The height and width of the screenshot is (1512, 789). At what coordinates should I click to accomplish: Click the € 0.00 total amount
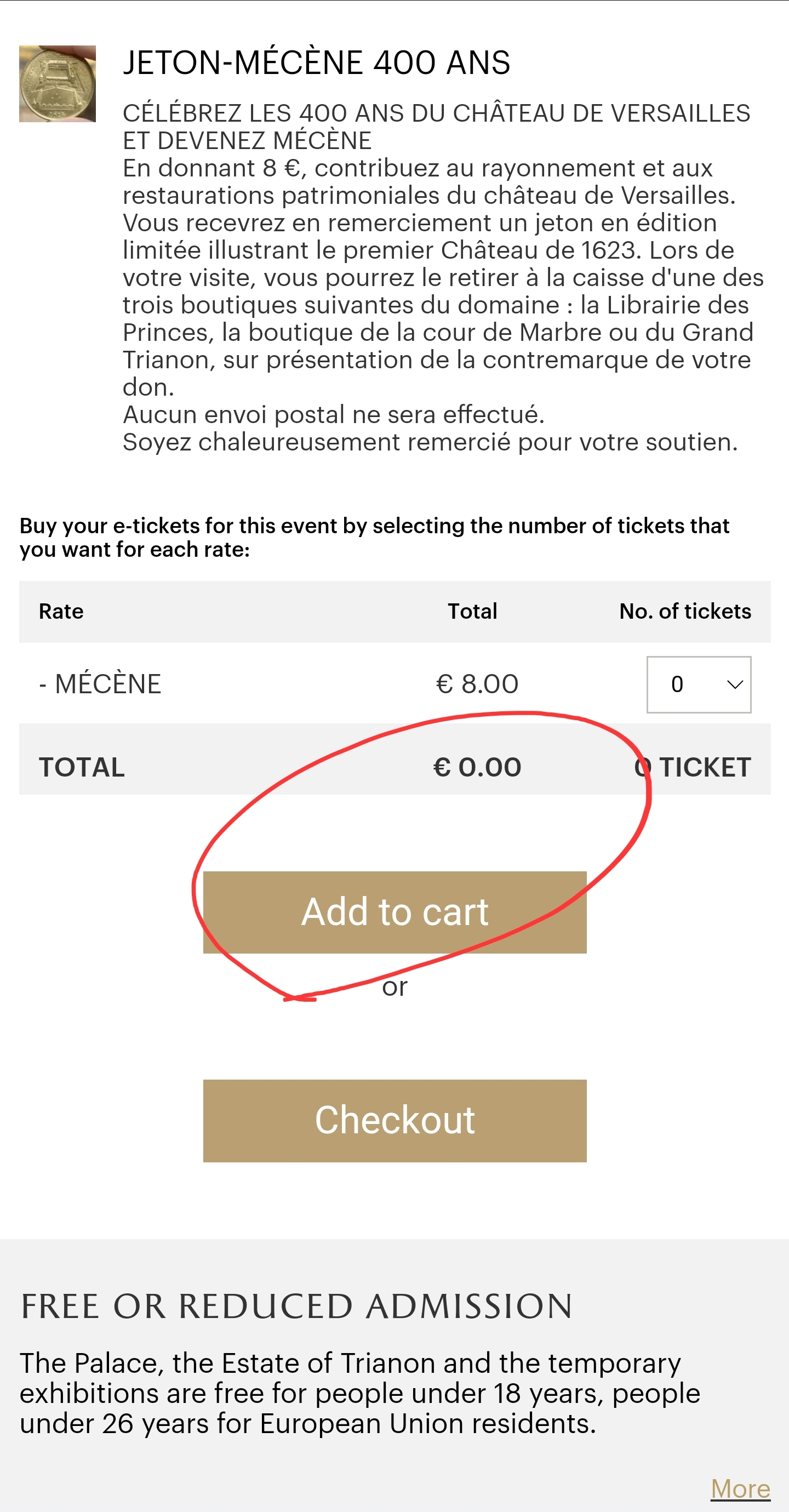(477, 767)
